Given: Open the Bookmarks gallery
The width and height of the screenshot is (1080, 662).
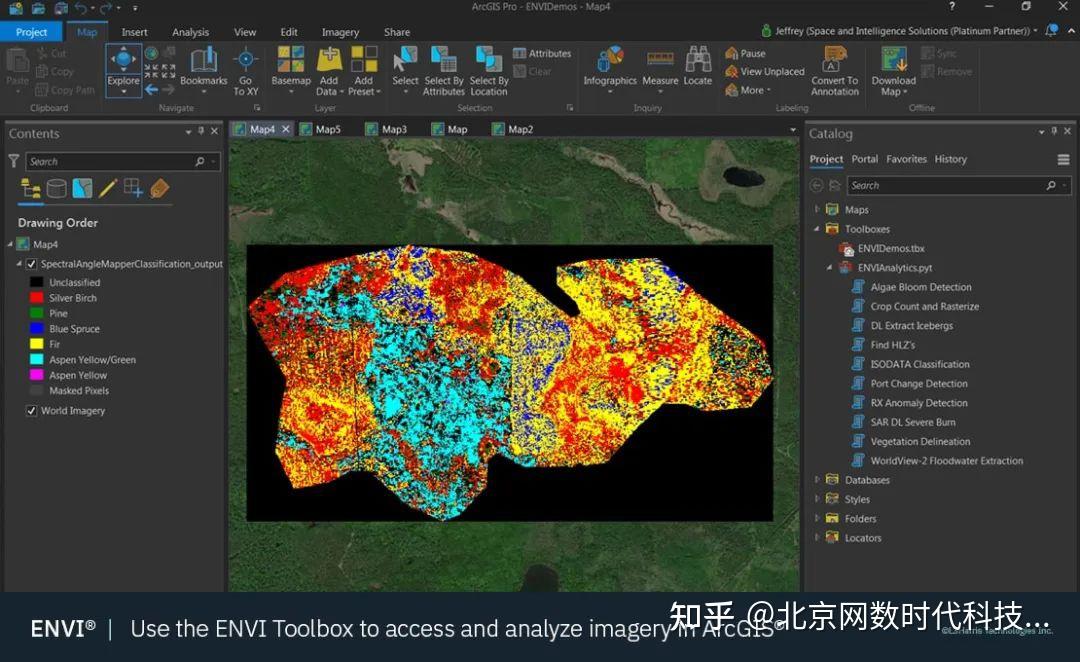Looking at the screenshot, I should coord(203,68).
